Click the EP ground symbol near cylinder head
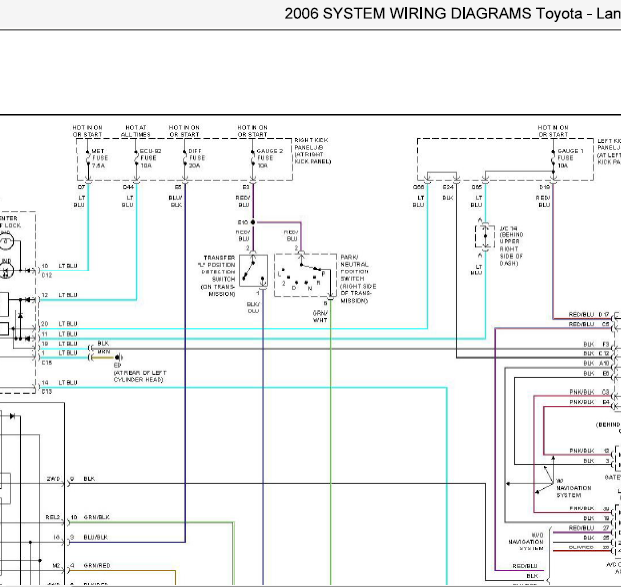 point(118,358)
